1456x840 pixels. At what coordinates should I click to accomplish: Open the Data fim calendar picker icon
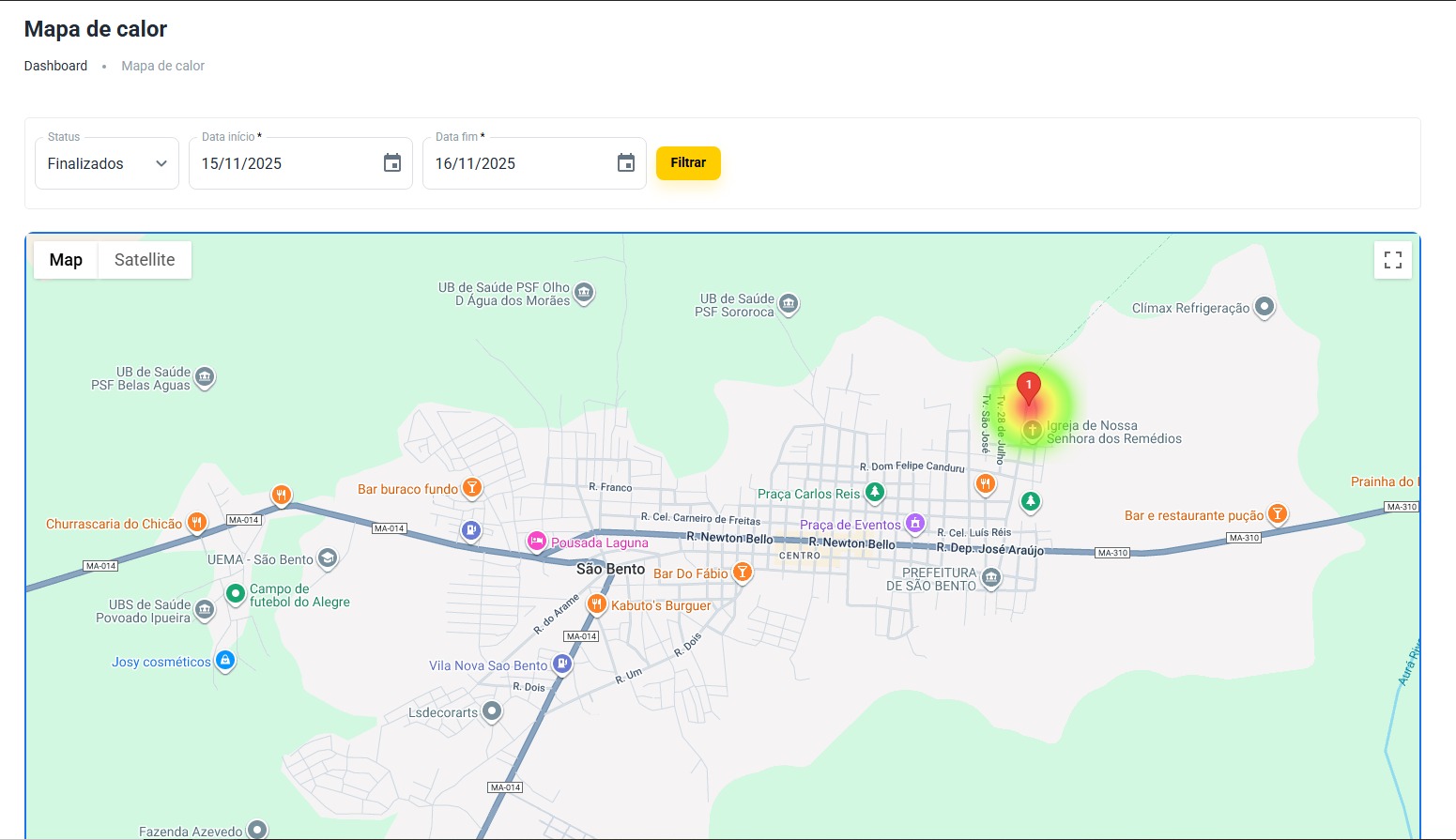pyautogui.click(x=626, y=163)
